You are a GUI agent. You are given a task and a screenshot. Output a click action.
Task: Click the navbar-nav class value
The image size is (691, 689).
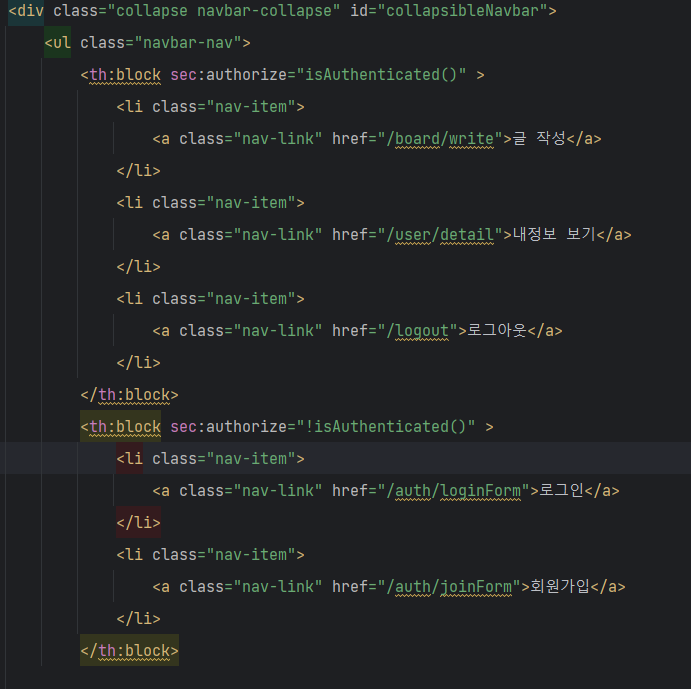(188, 43)
